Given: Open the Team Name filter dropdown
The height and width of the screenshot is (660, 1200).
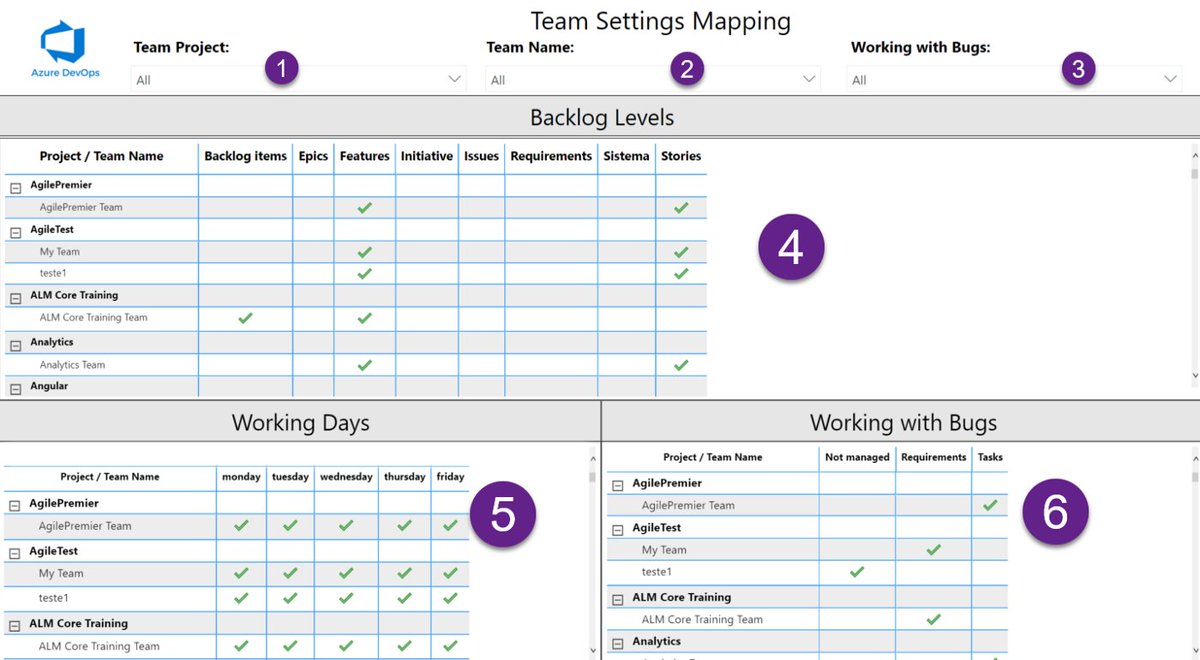Looking at the screenshot, I should tap(808, 78).
